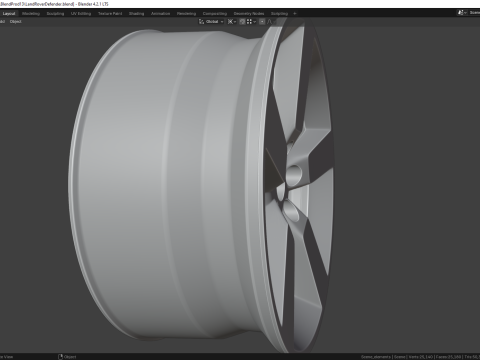The height and width of the screenshot is (360, 480).
Task: Open the Sculpting workspace tab
Action: click(x=55, y=14)
